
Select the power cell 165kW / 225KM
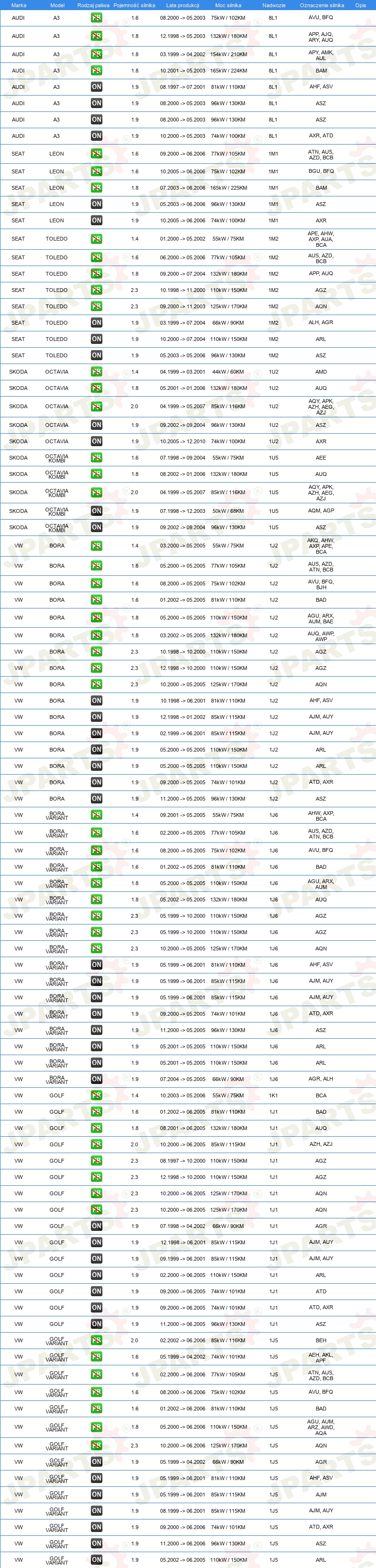(228, 188)
